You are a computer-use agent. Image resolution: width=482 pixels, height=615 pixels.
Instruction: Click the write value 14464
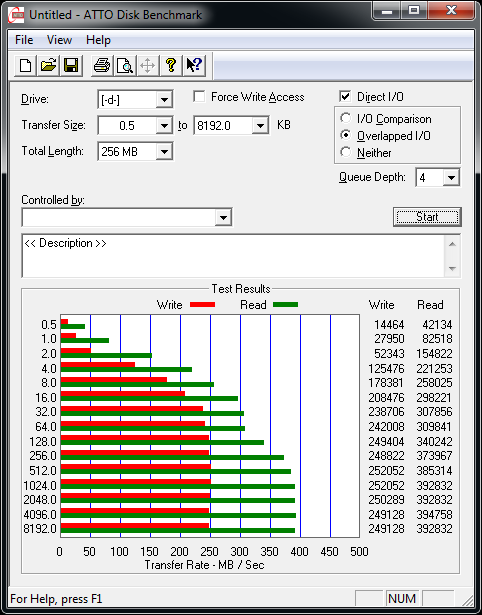389,325
